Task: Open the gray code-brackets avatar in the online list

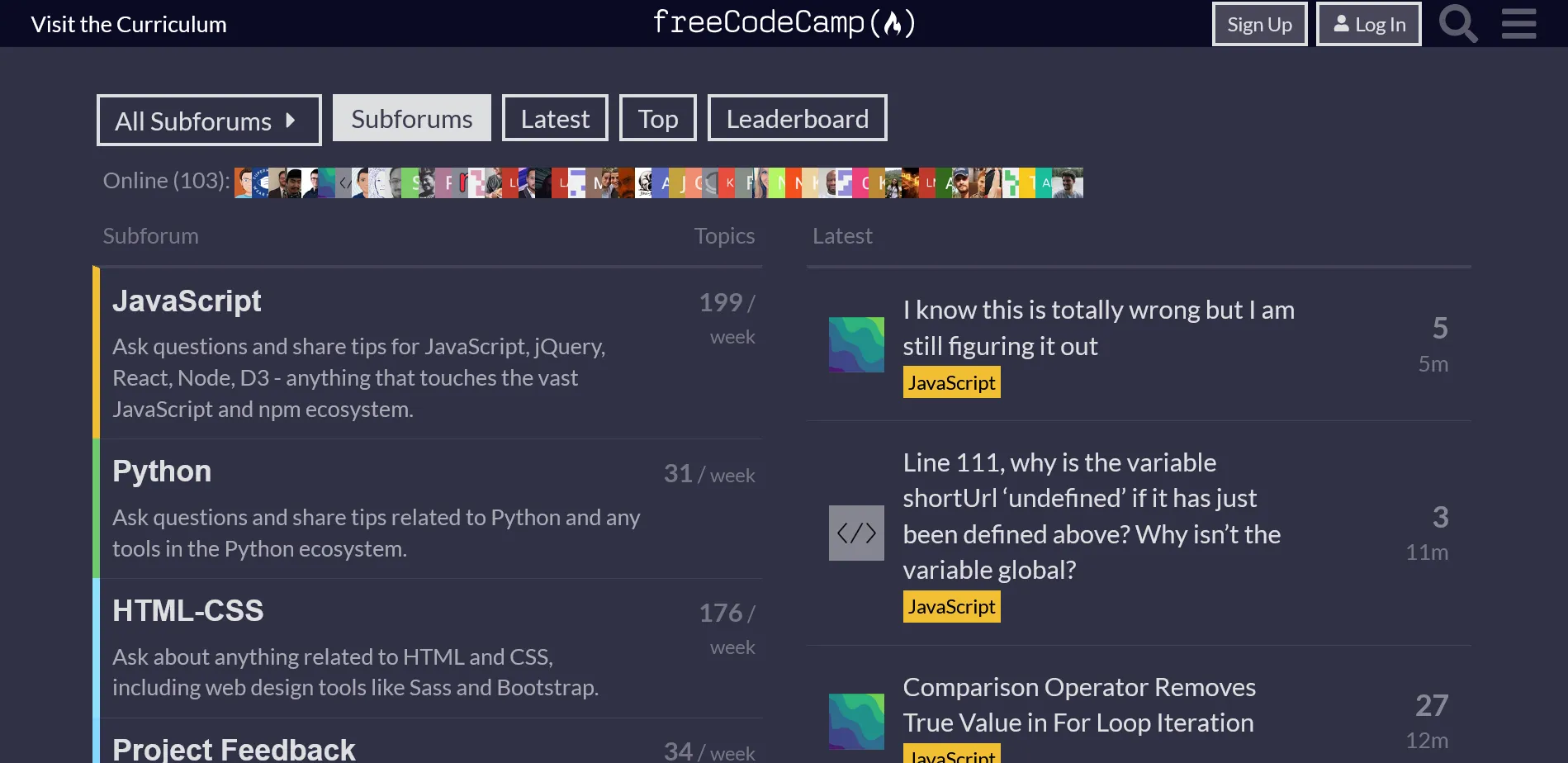Action: pyautogui.click(x=343, y=182)
